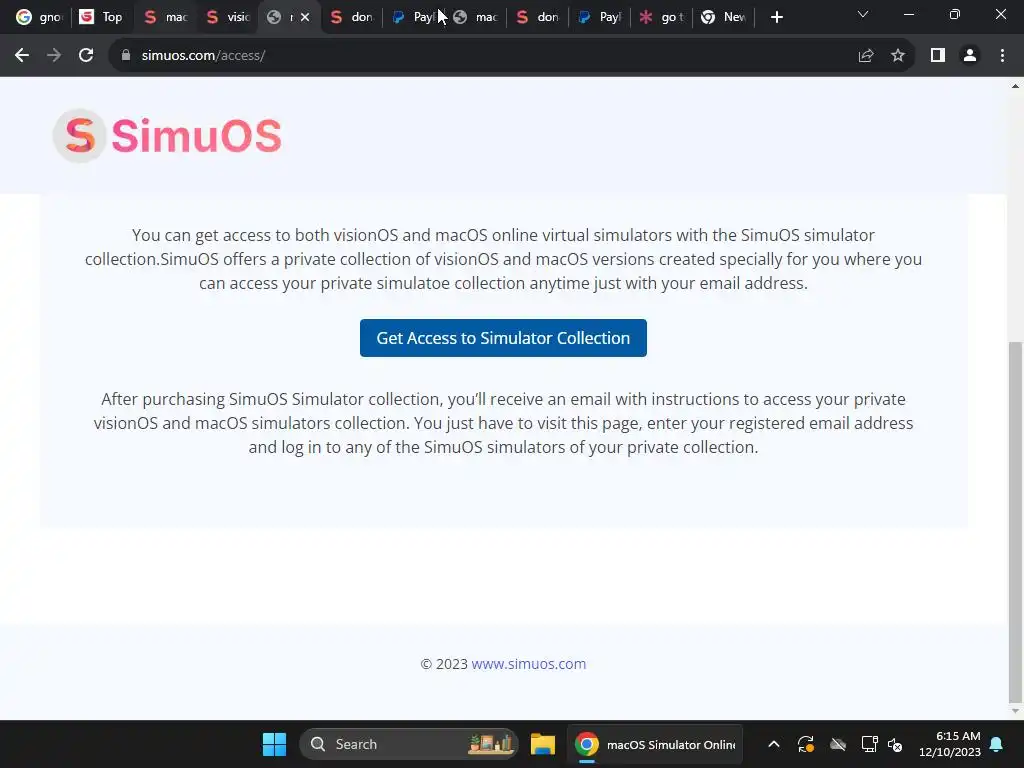Bookmark this page with the star icon

[x=898, y=56]
